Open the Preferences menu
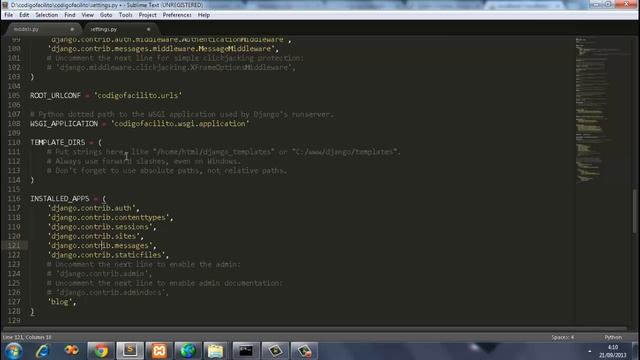Viewport: 640px width, 360px height. pyautogui.click(x=177, y=15)
